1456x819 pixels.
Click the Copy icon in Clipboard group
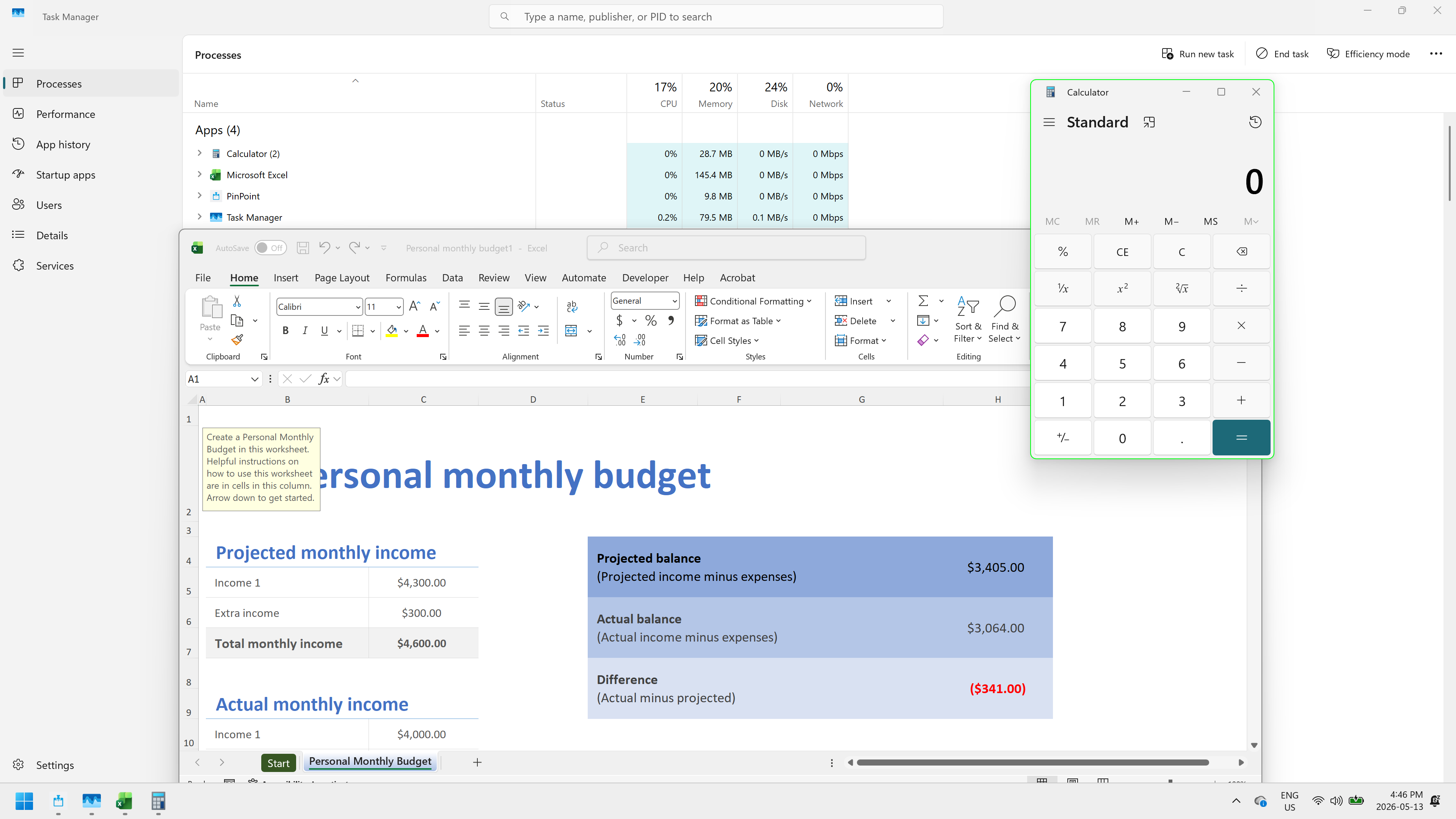tap(237, 320)
